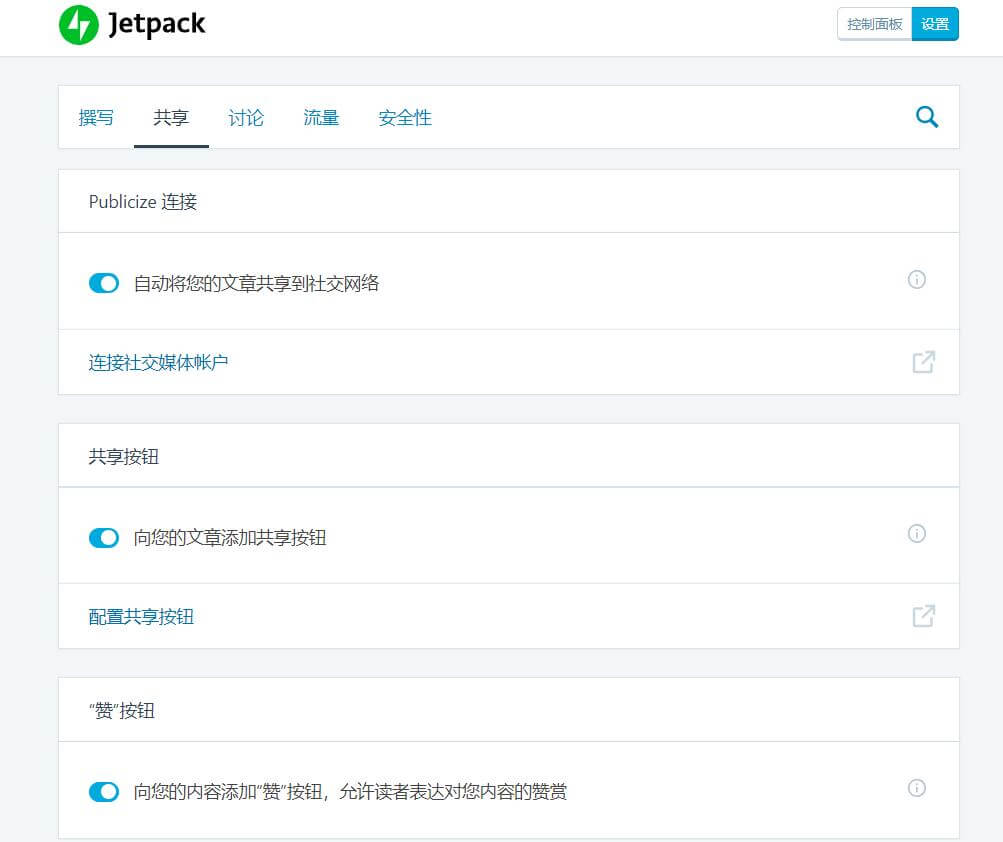Click the 设置 button

(x=935, y=24)
